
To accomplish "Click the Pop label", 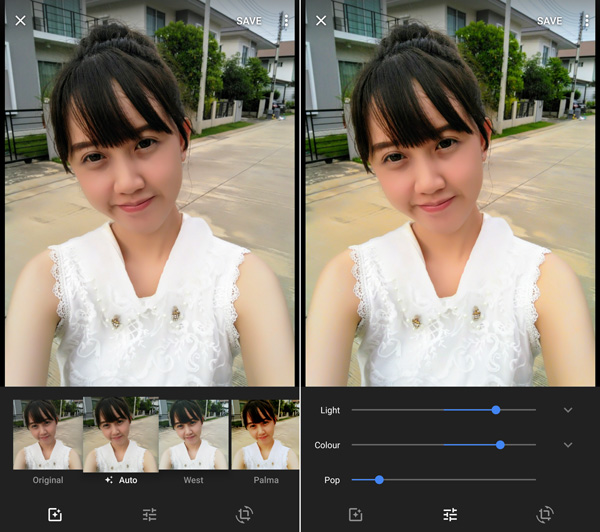I will pyautogui.click(x=332, y=480).
